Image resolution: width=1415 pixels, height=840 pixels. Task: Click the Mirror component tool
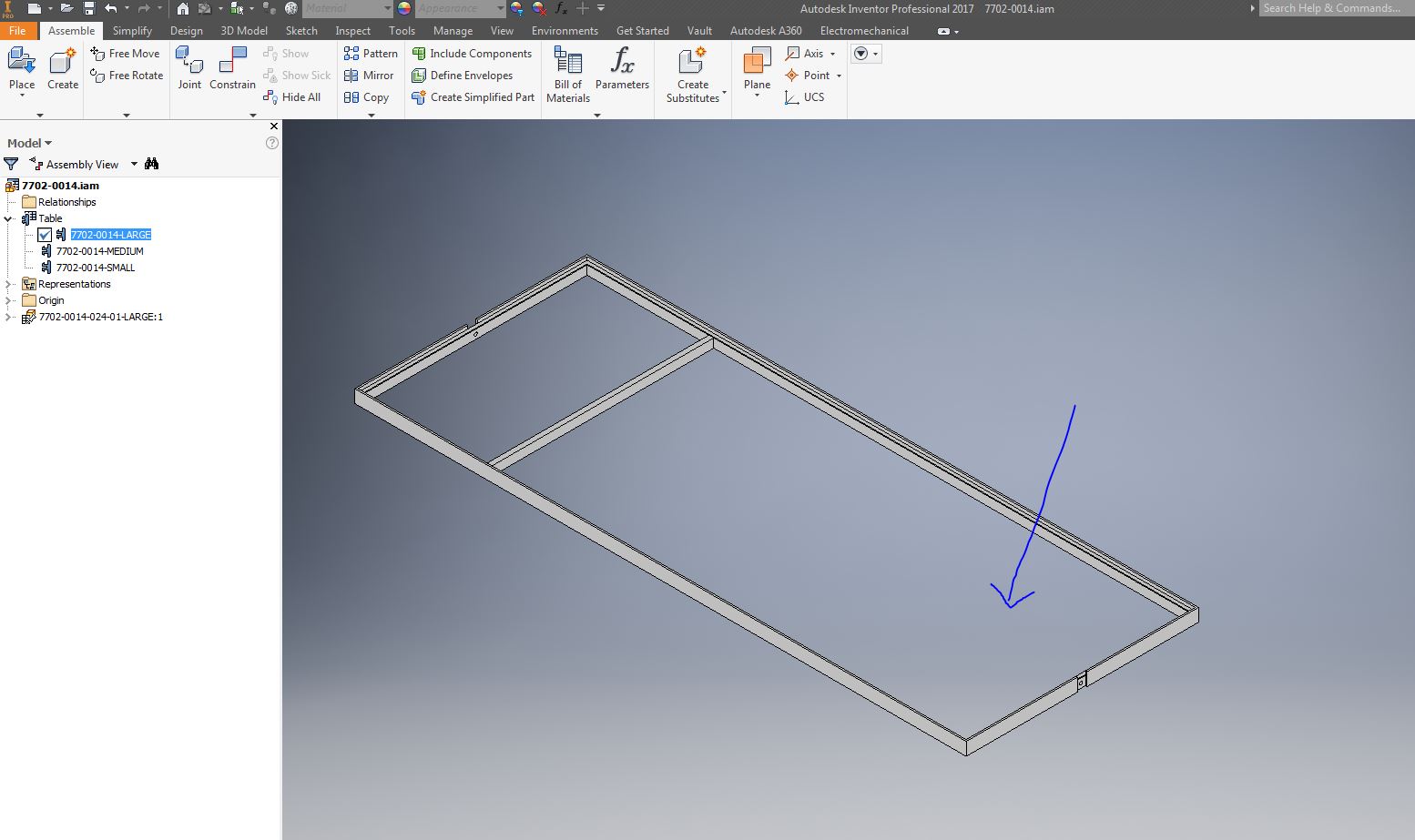point(369,76)
